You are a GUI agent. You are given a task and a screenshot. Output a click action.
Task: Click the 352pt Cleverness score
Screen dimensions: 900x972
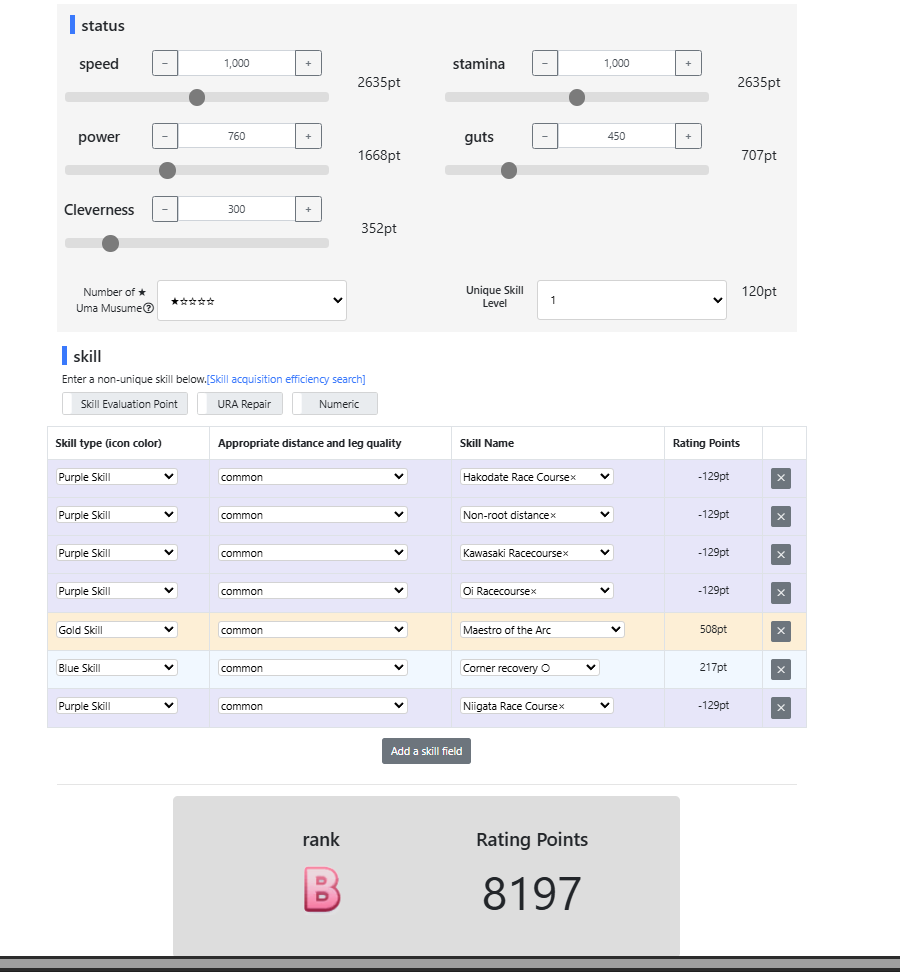(379, 229)
